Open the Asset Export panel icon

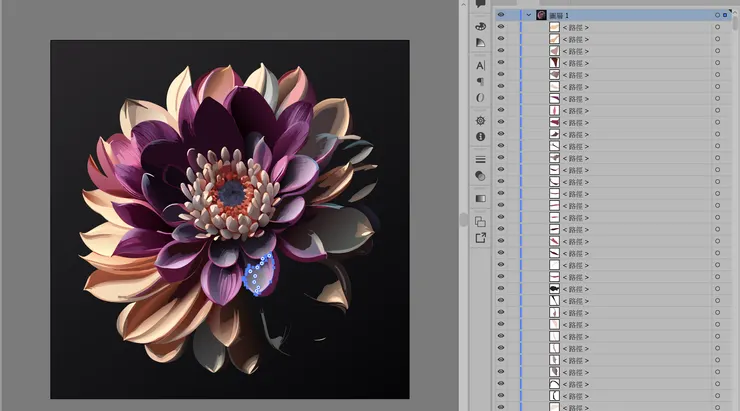[x=480, y=238]
